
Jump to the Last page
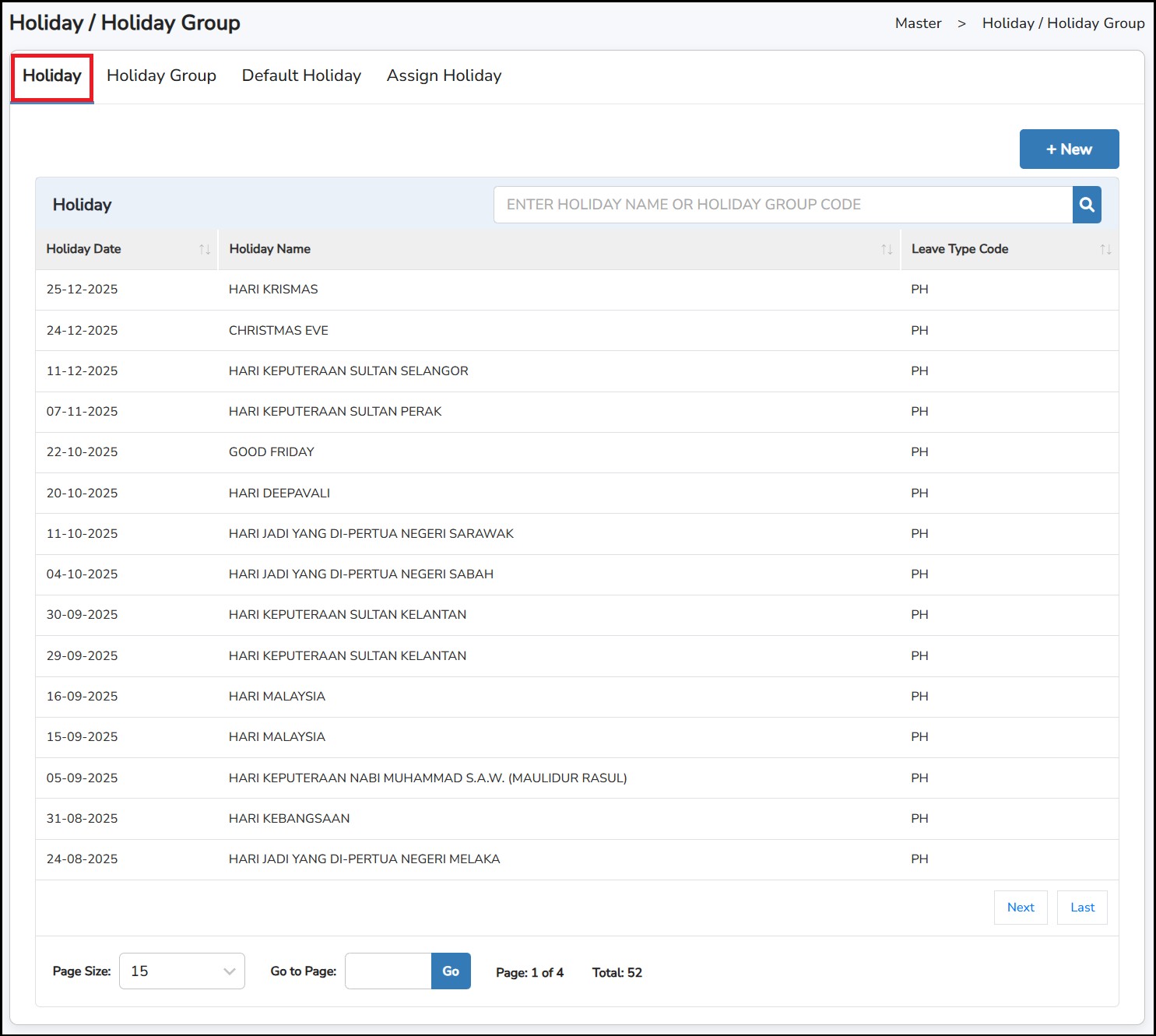pos(1082,908)
